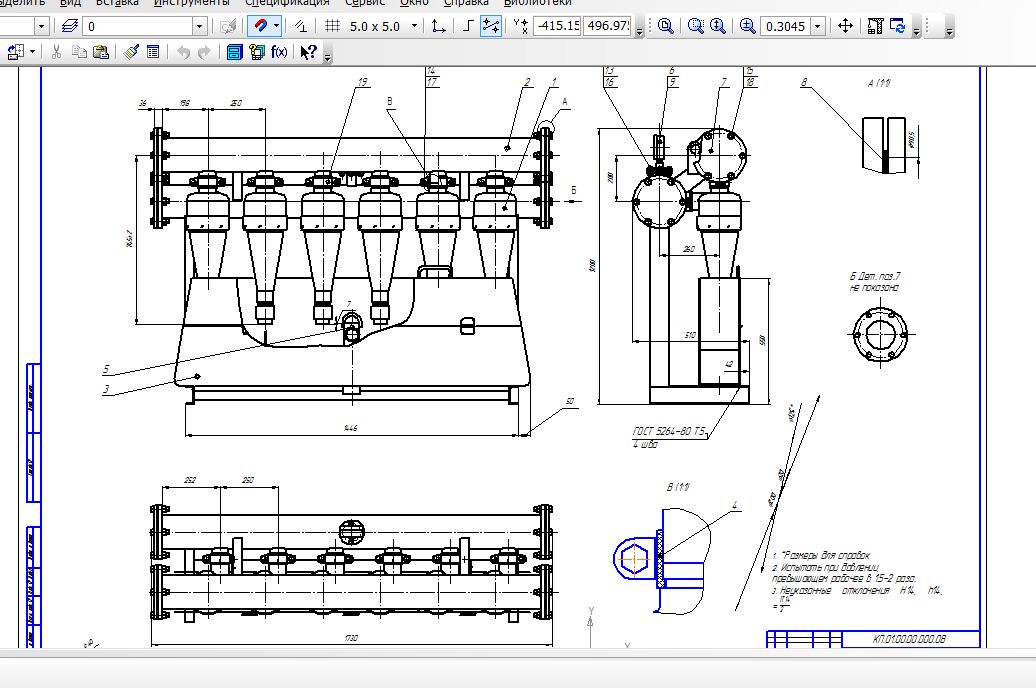Image resolution: width=1036 pixels, height=688 pixels.
Task: Open the Инструменты menu
Action: (x=192, y=3)
